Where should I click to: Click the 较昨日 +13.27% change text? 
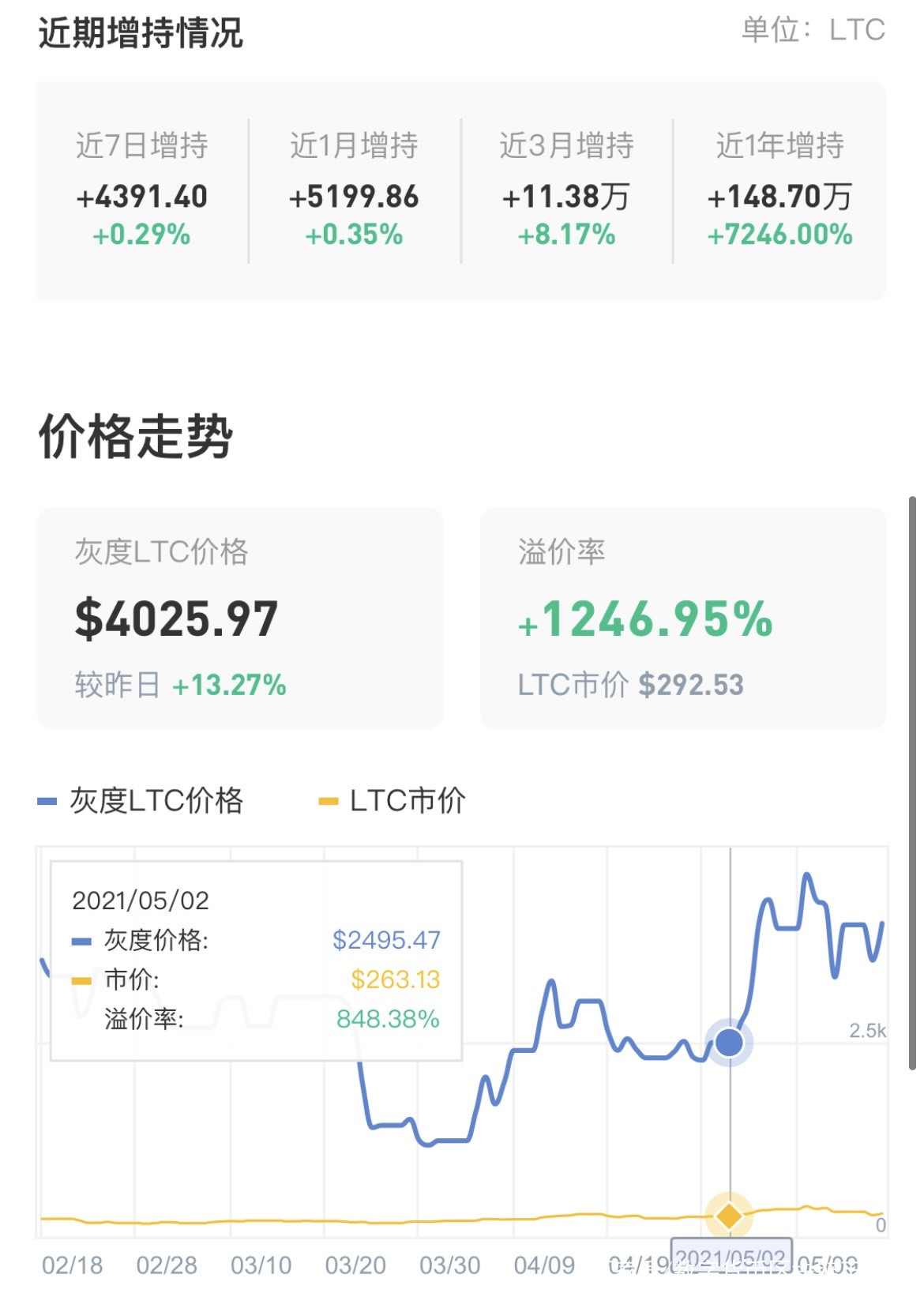180,685
